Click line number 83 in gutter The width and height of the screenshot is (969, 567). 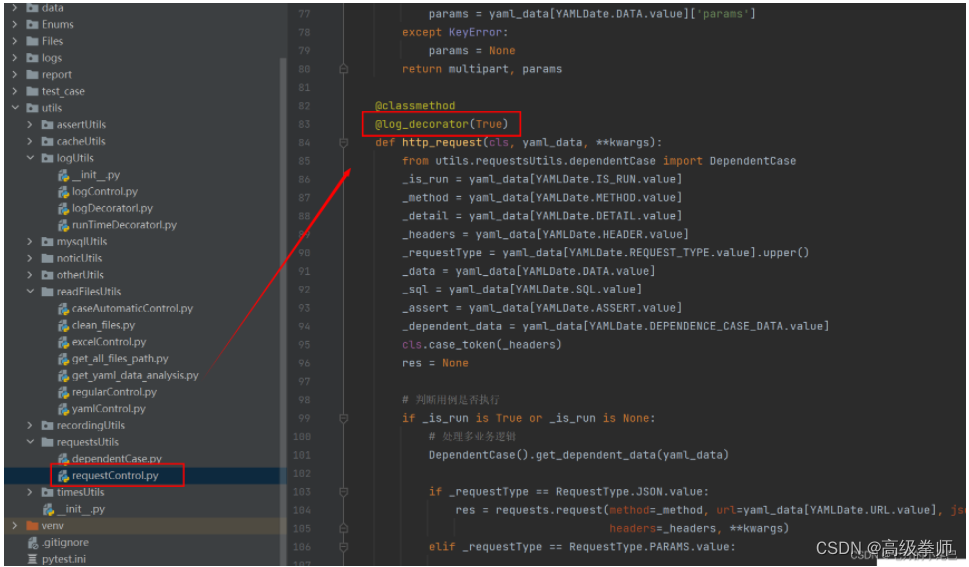pyautogui.click(x=304, y=124)
